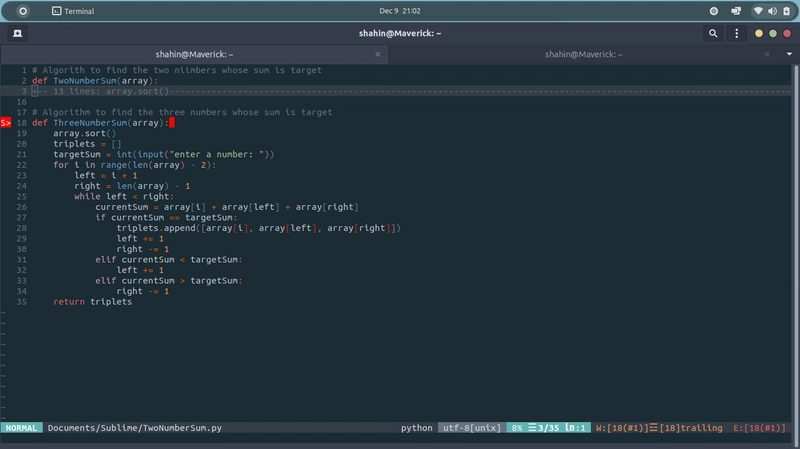This screenshot has height=449, width=800.
Task: Click the second tray icon left of the Wi-Fi indicator
Action: pos(734,10)
